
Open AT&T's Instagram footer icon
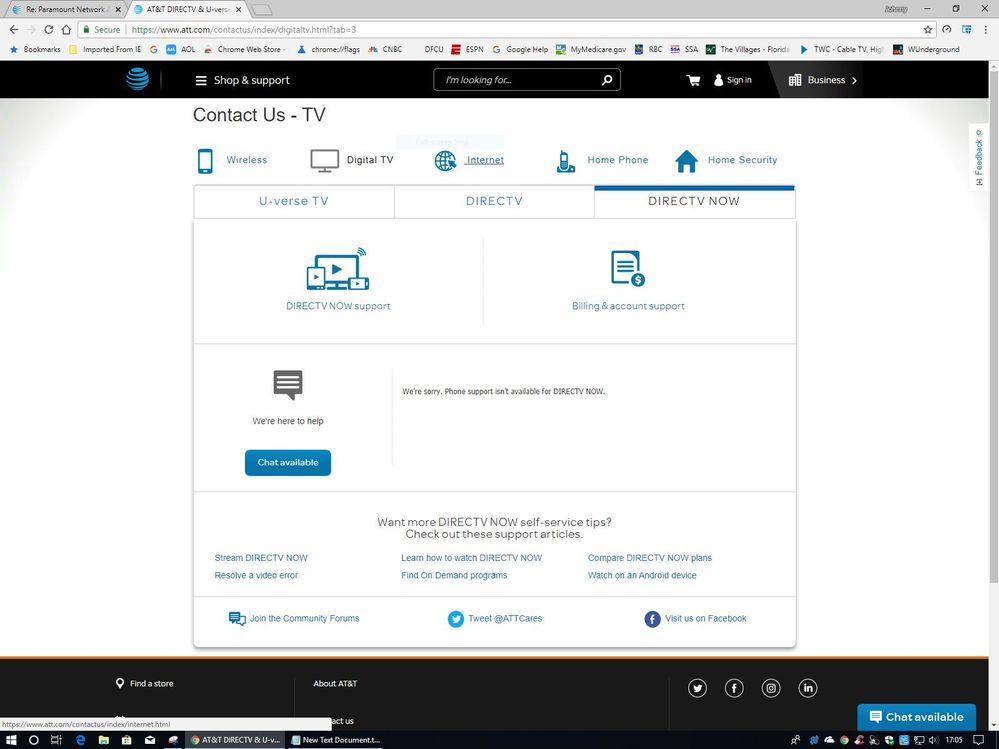(771, 688)
